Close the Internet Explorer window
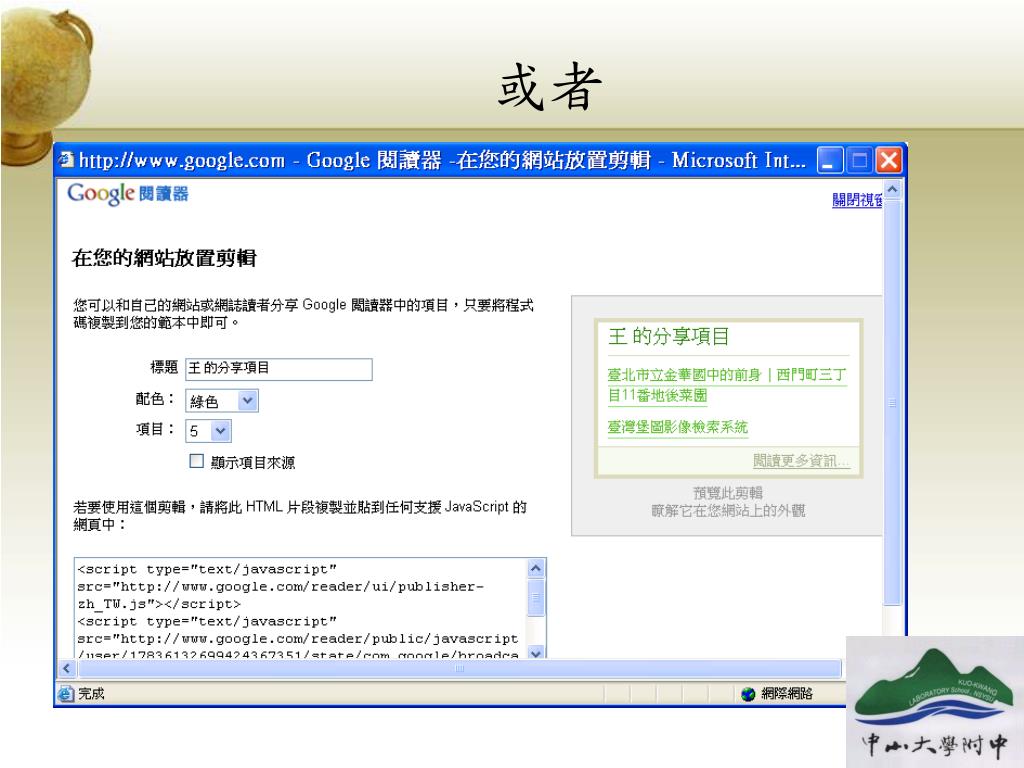Viewport: 1024px width, 768px height. click(x=889, y=159)
